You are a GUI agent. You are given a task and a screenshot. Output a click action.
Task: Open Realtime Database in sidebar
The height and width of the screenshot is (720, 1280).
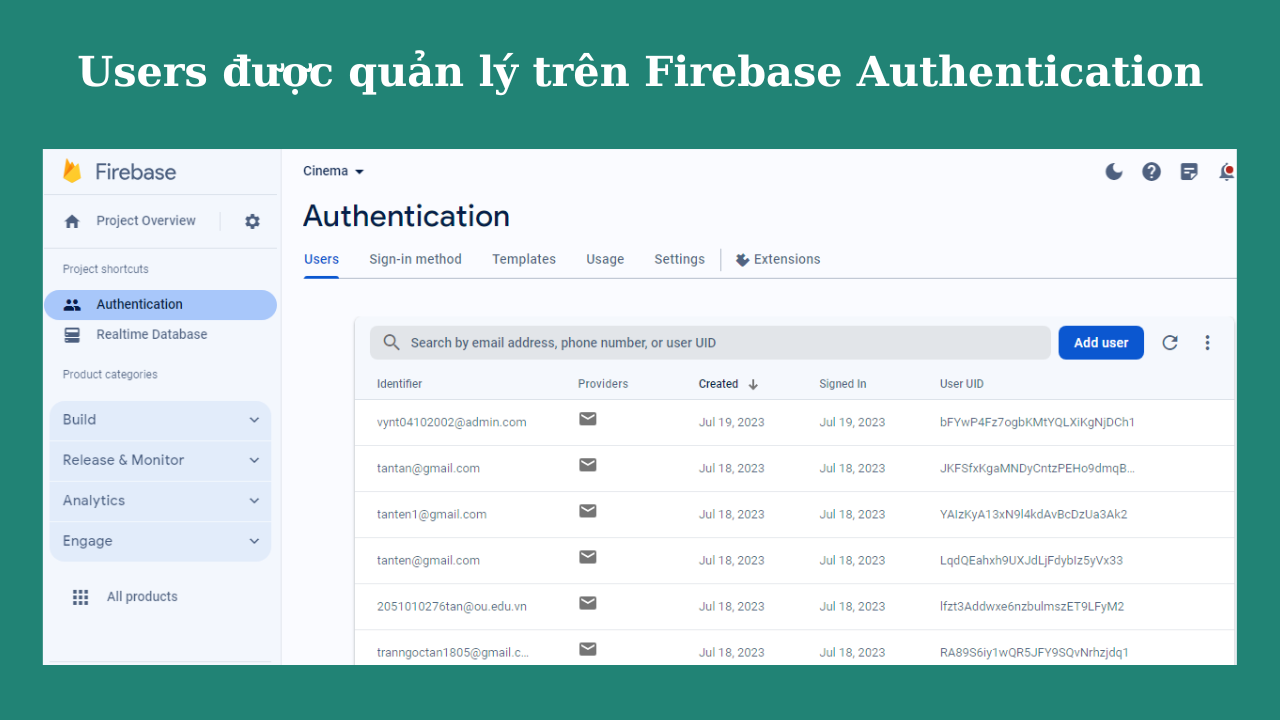(152, 335)
